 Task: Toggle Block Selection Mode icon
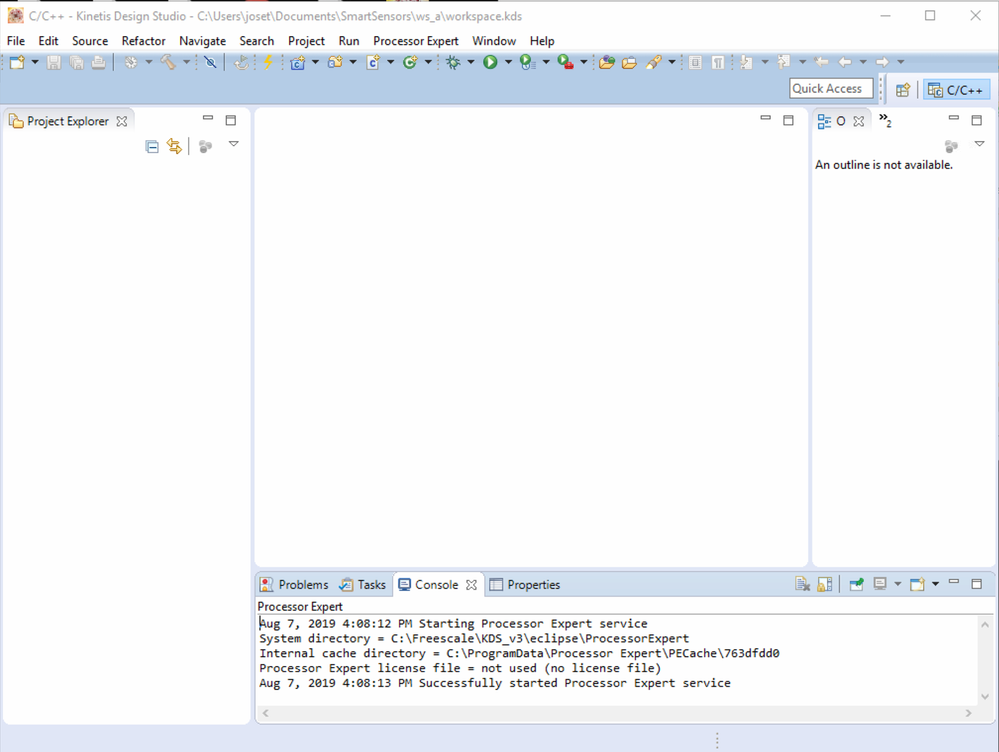click(695, 62)
